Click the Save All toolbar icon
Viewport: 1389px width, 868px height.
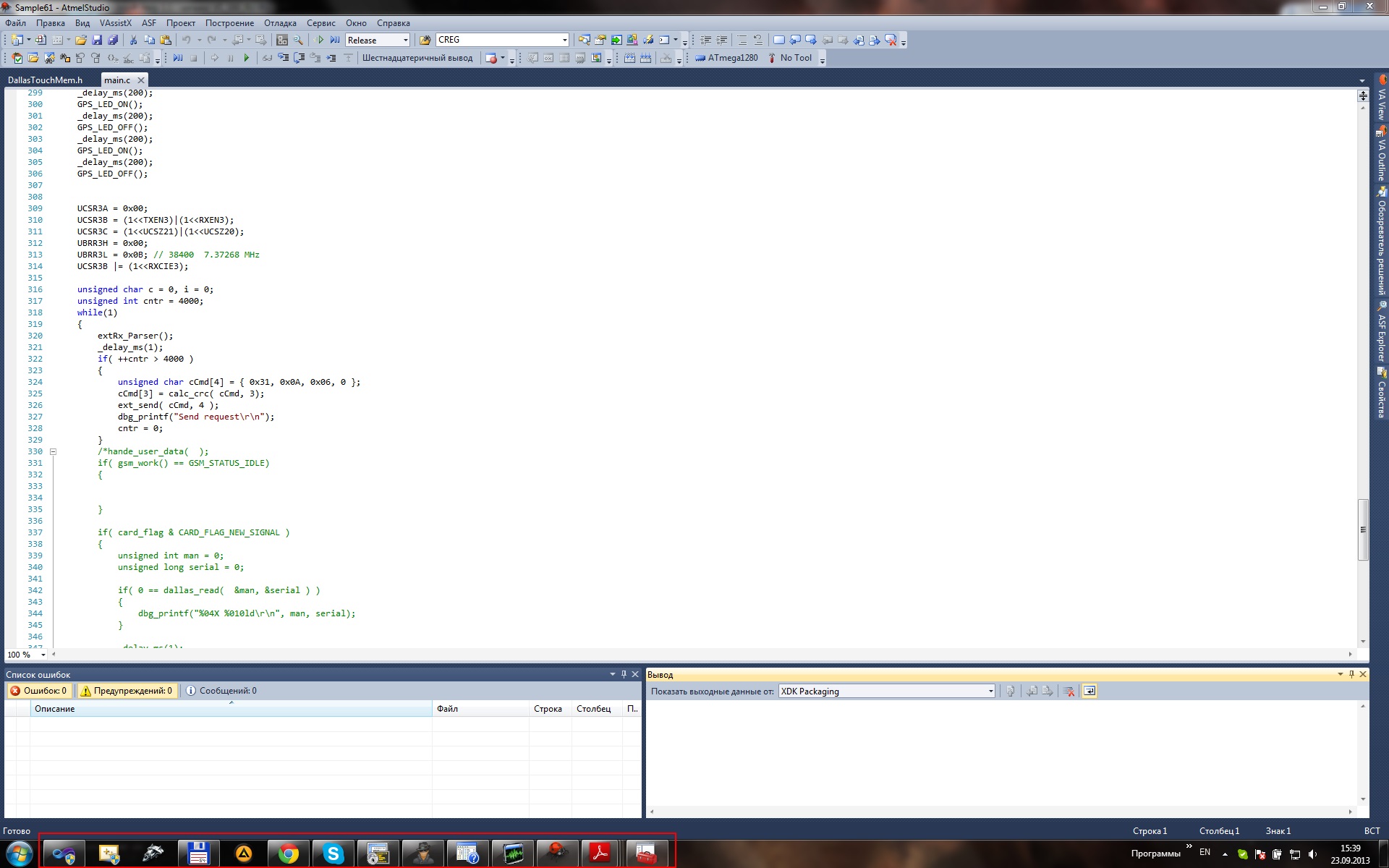point(113,41)
